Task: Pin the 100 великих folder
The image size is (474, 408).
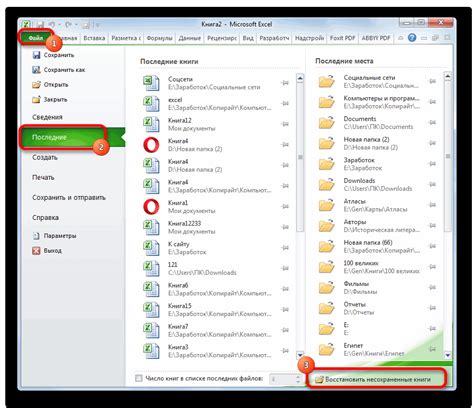Action: tap(432, 267)
